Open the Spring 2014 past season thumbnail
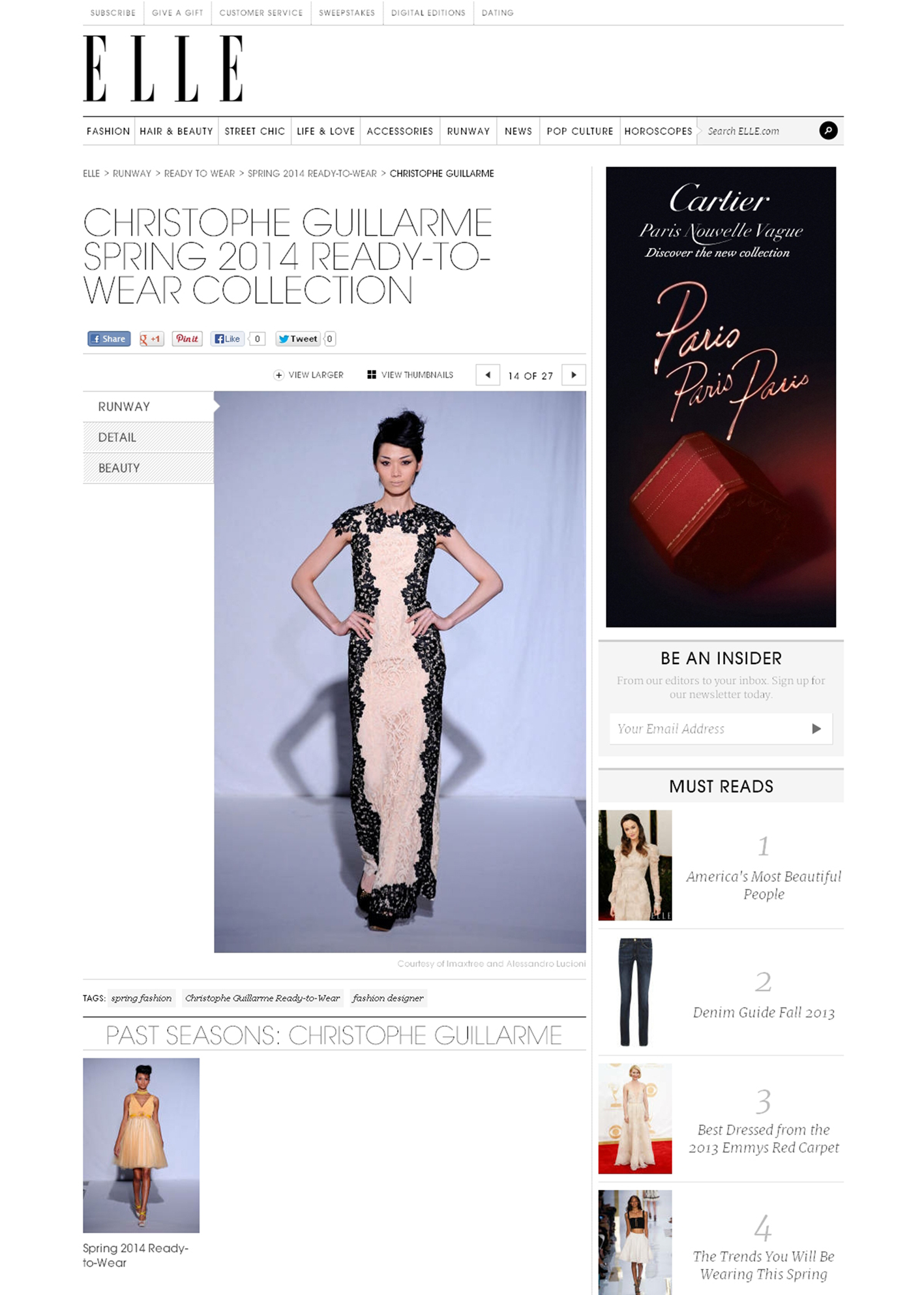Image resolution: width=924 pixels, height=1295 pixels. [141, 1146]
